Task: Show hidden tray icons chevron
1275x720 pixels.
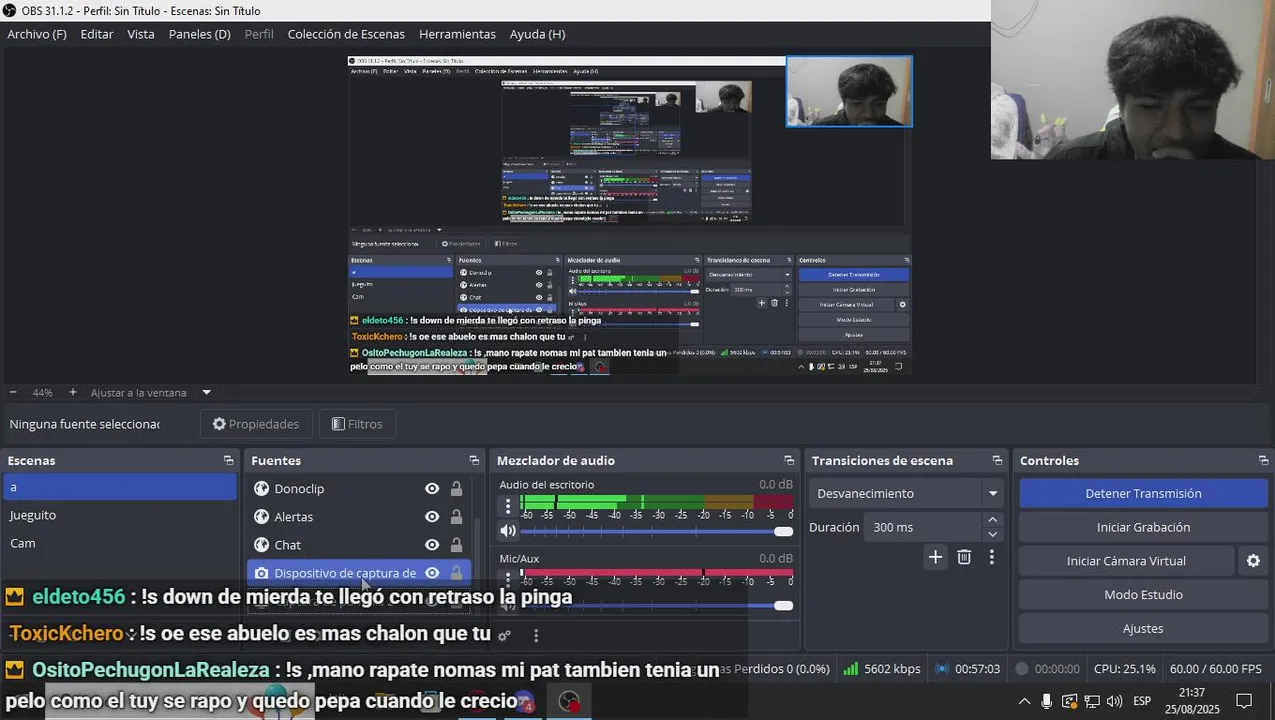Action: coord(1024,701)
